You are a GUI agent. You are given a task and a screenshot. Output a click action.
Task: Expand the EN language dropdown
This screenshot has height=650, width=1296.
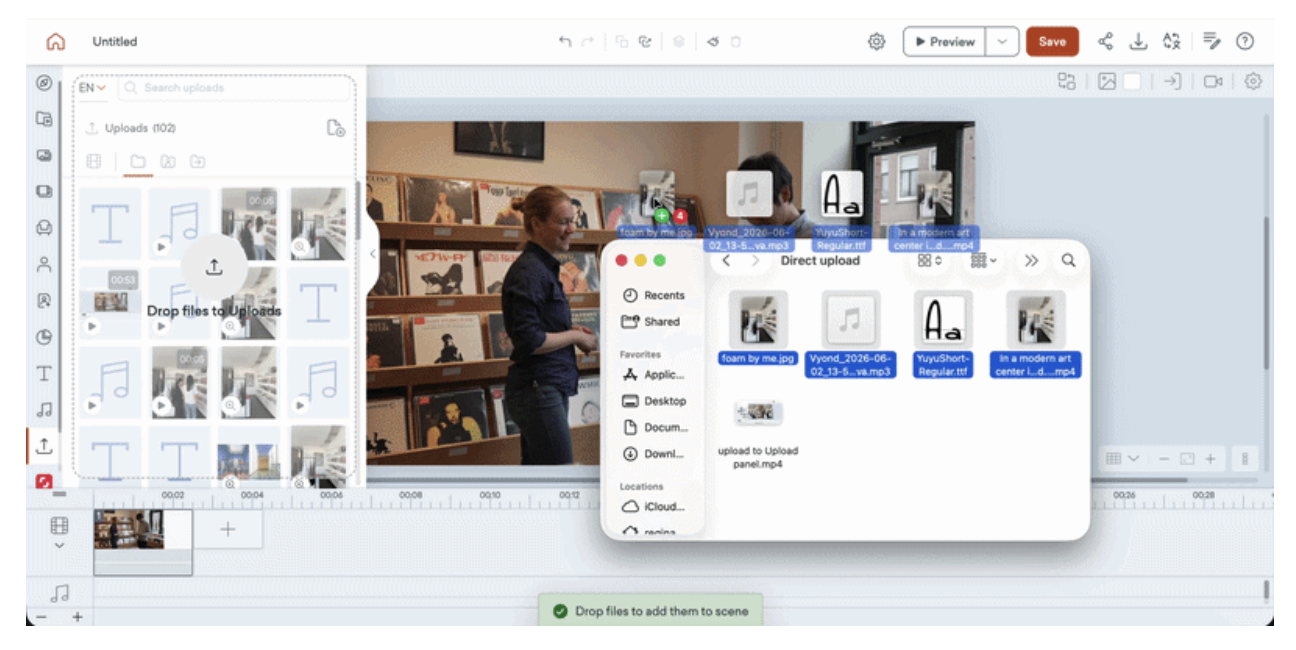point(93,88)
